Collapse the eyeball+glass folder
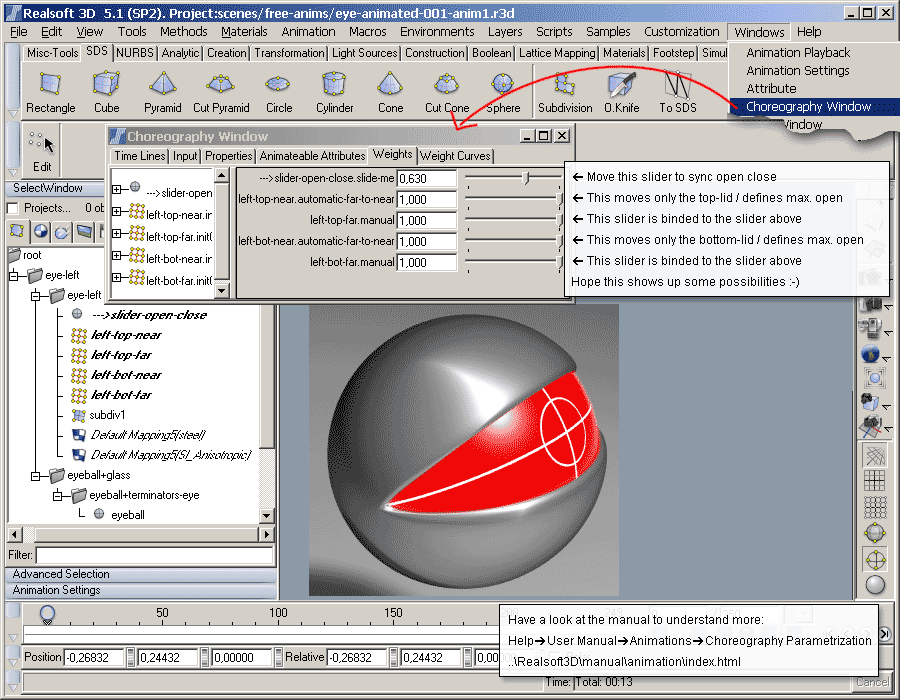Image resolution: width=900 pixels, height=700 pixels. click(36, 476)
